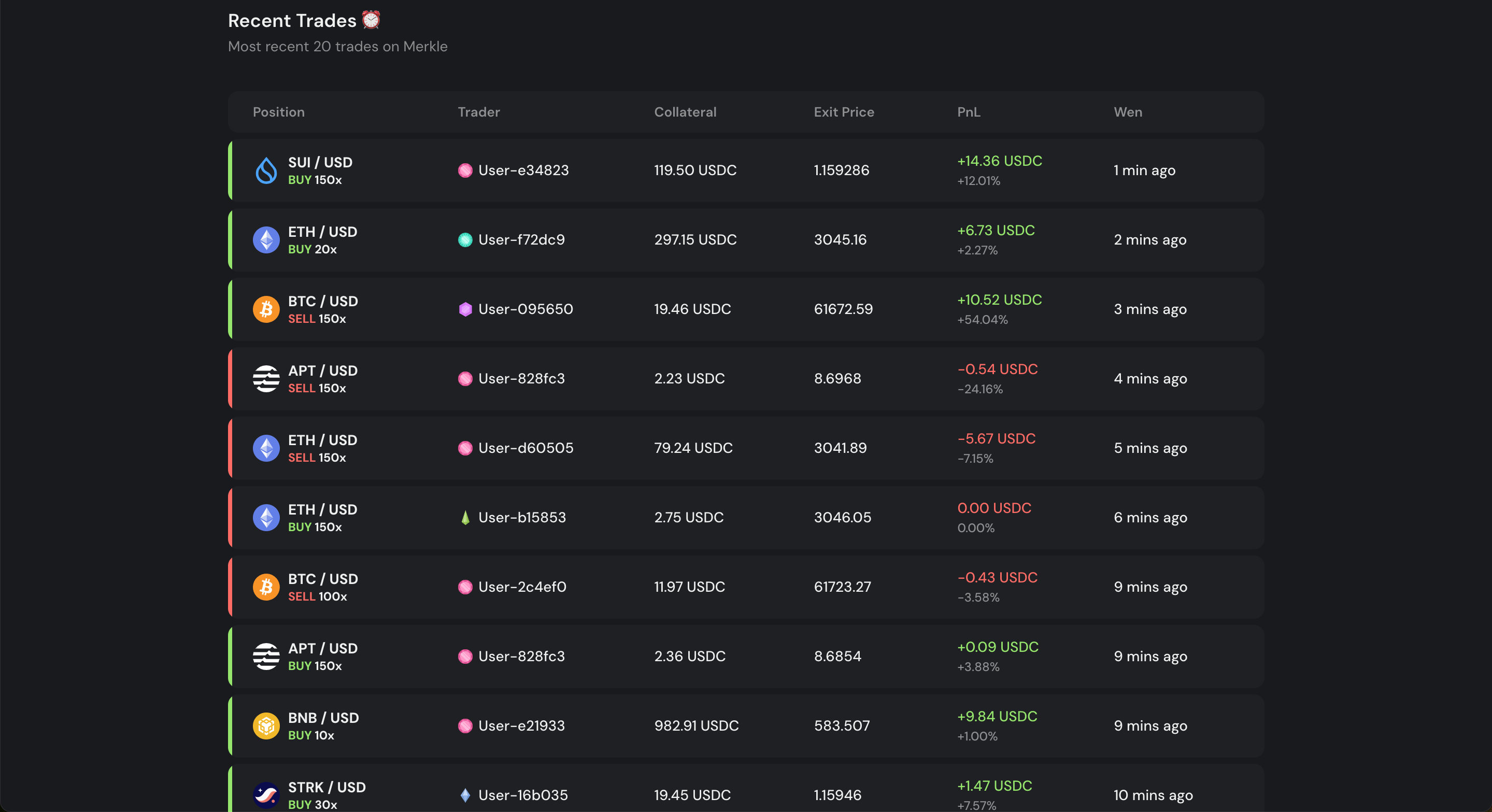Click the Aptos icon in the SELL 150x row
Viewport: 1492px width, 812px height.
click(x=266, y=379)
